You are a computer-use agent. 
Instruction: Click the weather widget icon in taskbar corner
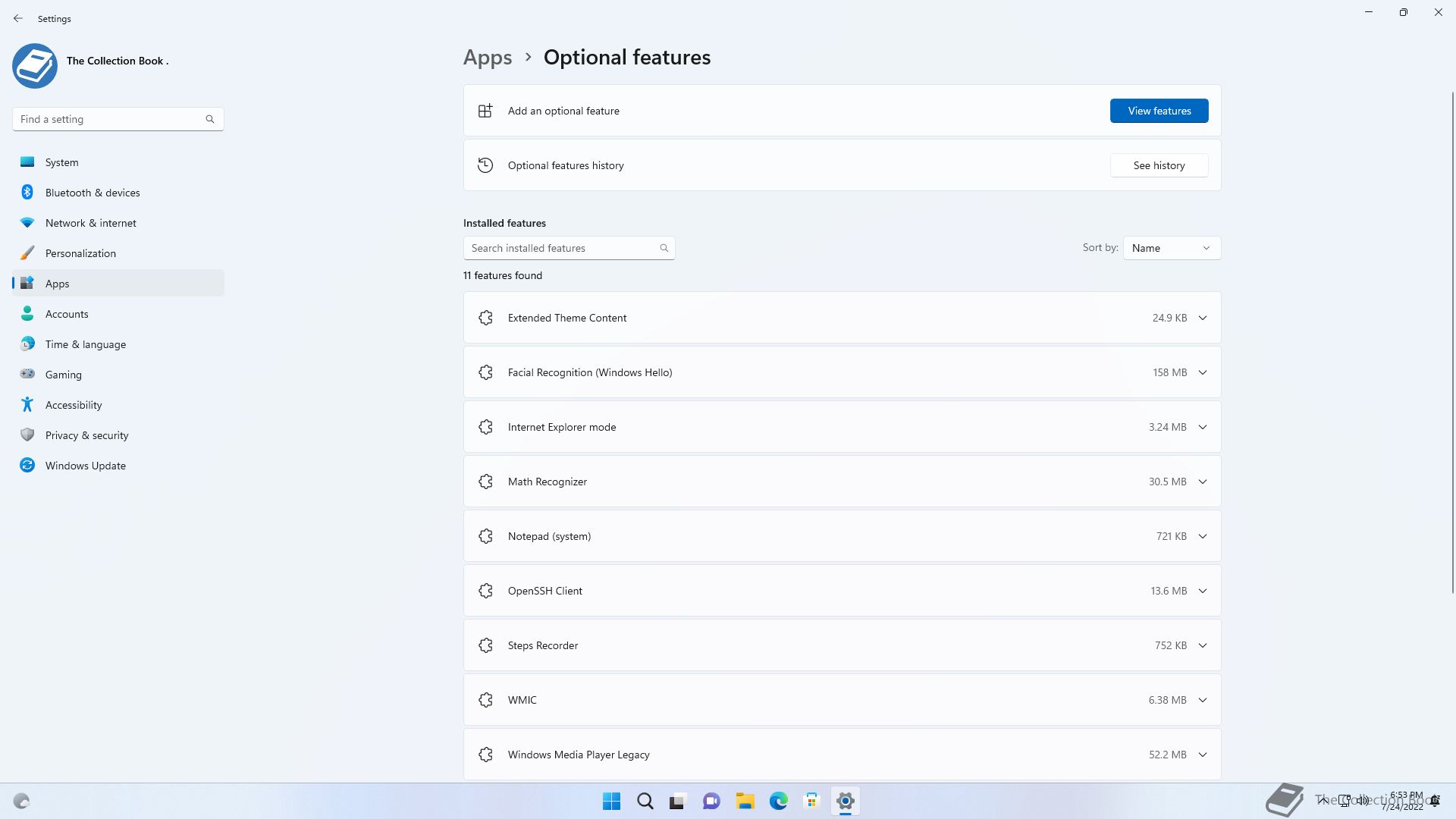click(x=21, y=801)
